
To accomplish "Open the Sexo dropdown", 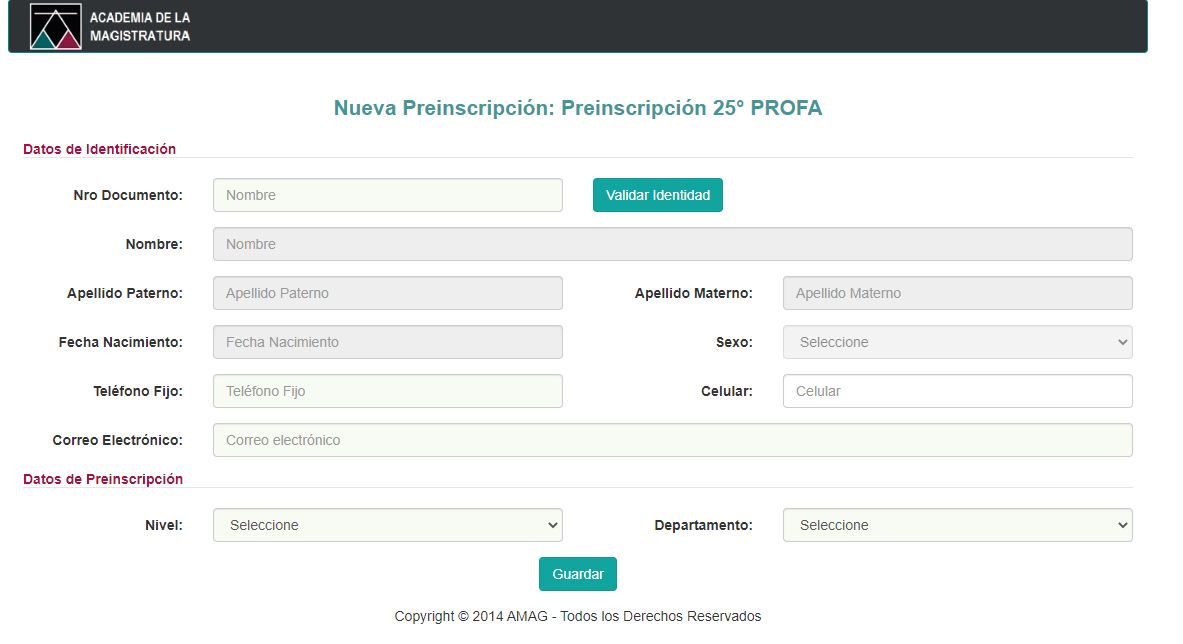I will tap(957, 342).
